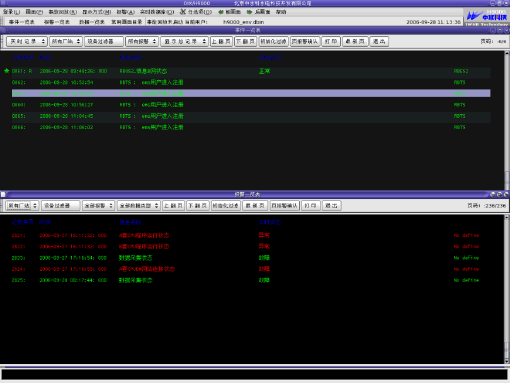This screenshot has width=510, height=383.
Task: Click 下翻页 in the alarm list toolbar
Action: 198,206
